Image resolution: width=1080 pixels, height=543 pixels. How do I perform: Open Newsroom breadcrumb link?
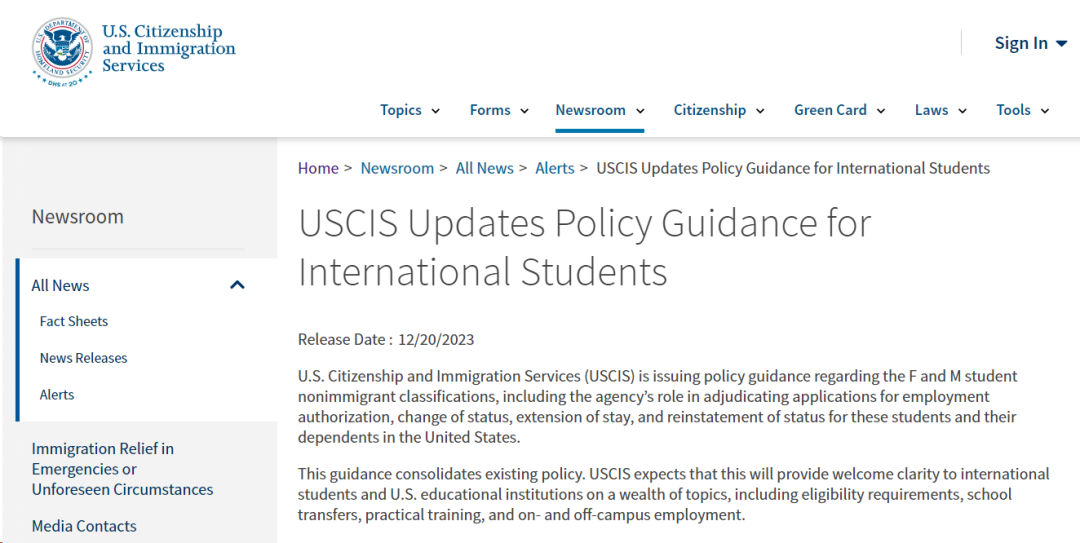point(397,168)
